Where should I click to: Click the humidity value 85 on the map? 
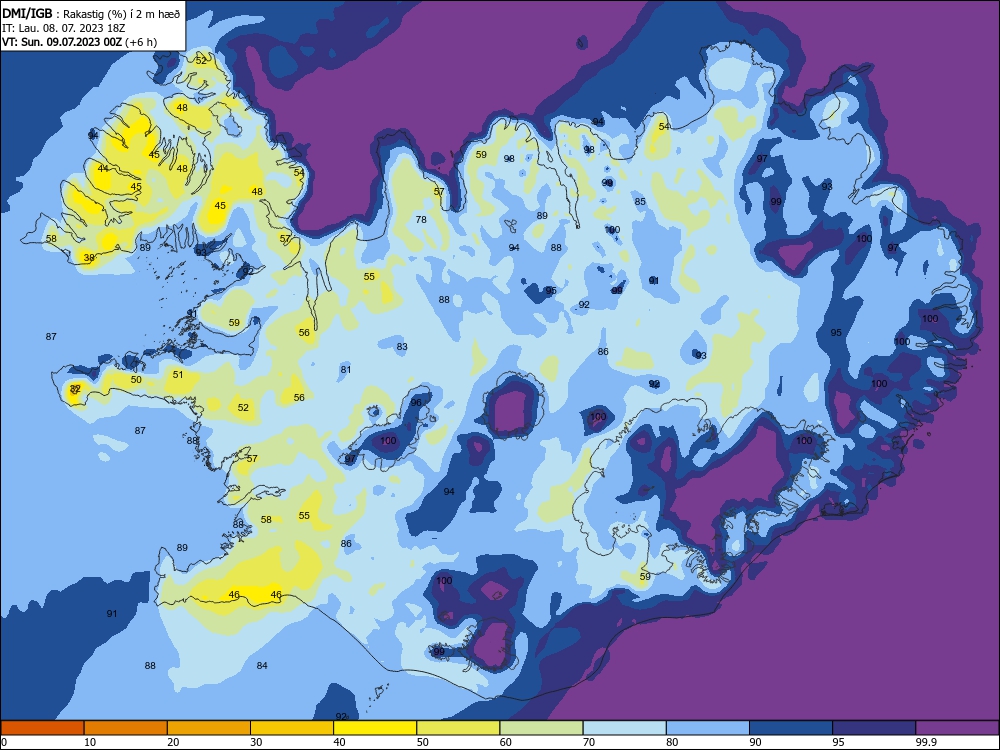pos(640,202)
